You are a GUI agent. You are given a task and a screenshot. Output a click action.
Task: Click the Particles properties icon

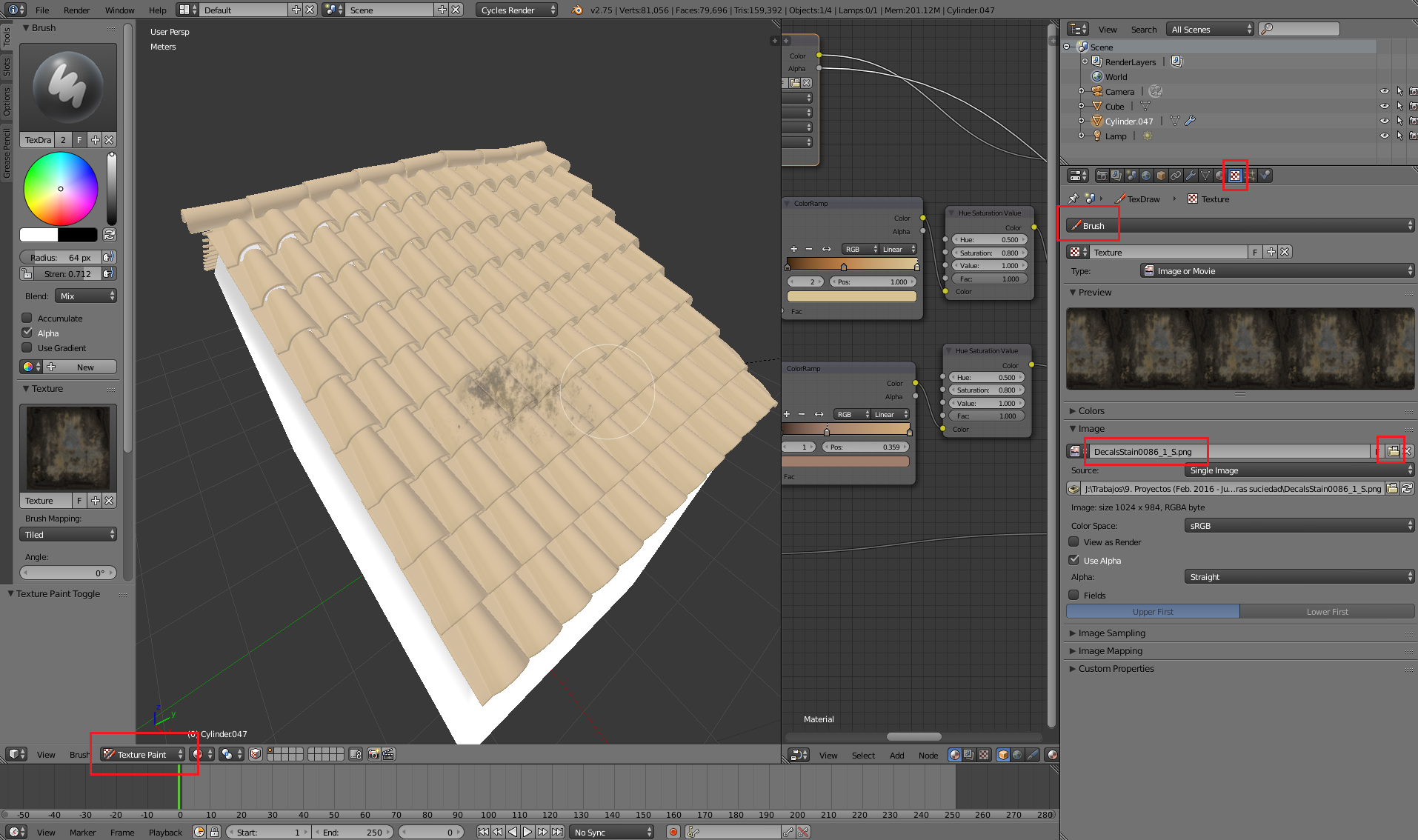[1251, 176]
